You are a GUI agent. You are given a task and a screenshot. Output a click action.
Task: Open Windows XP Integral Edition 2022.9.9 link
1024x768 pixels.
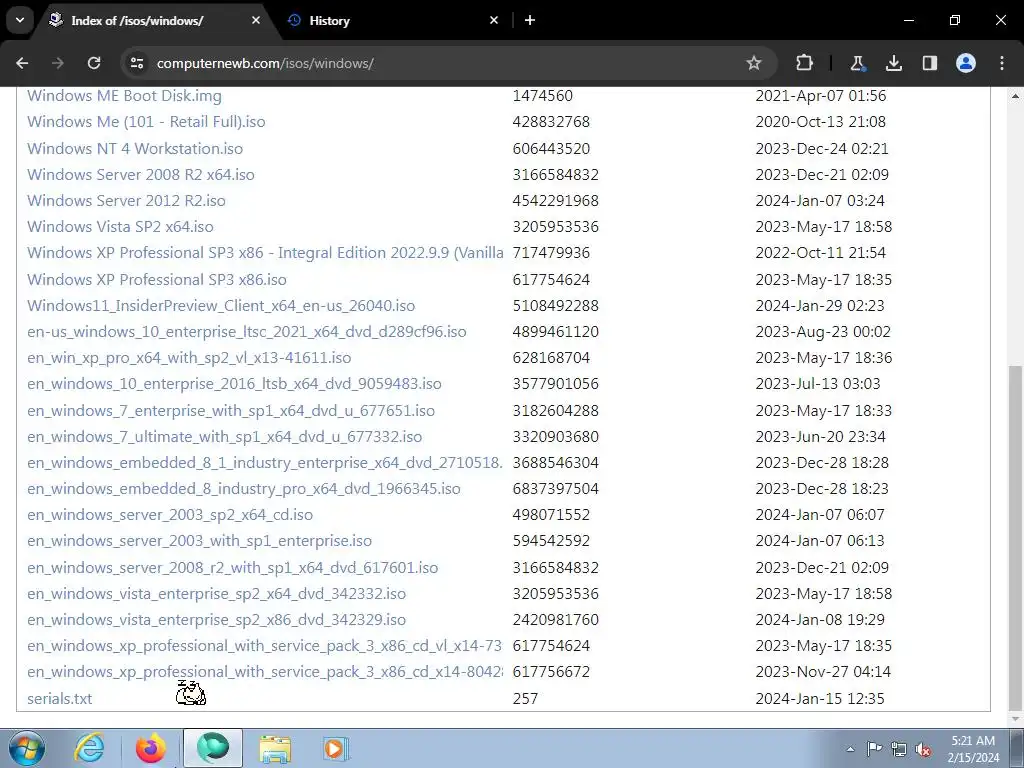coord(265,253)
